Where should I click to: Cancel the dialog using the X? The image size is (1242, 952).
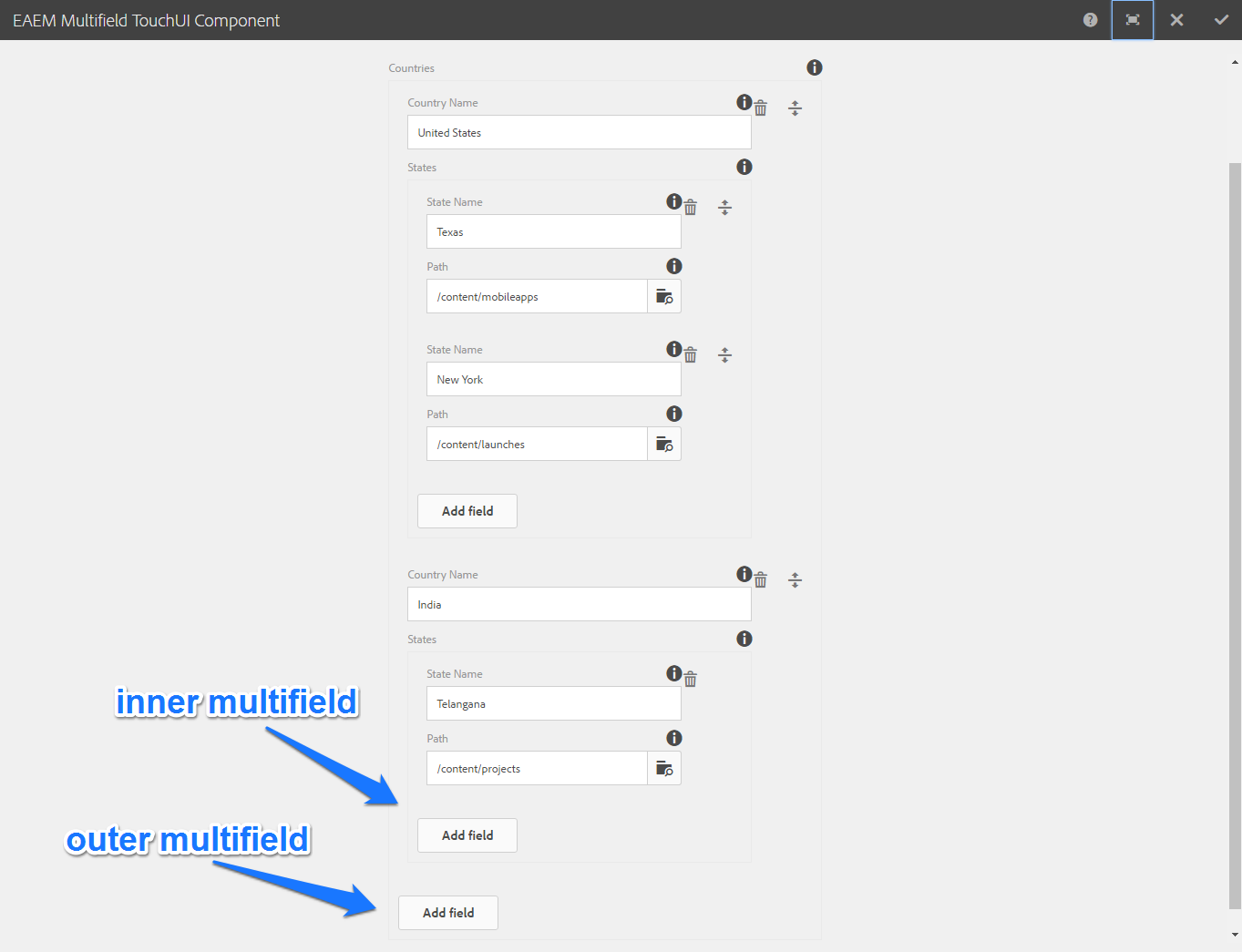coord(1176,19)
